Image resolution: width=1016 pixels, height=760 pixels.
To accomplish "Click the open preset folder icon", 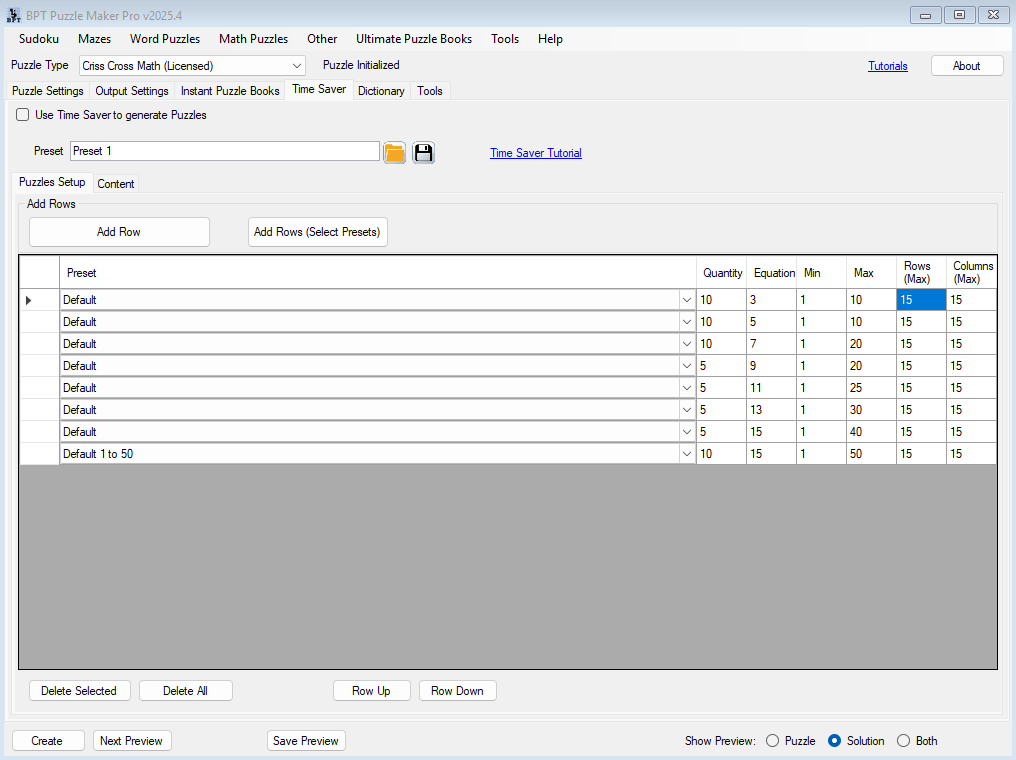I will coord(394,152).
